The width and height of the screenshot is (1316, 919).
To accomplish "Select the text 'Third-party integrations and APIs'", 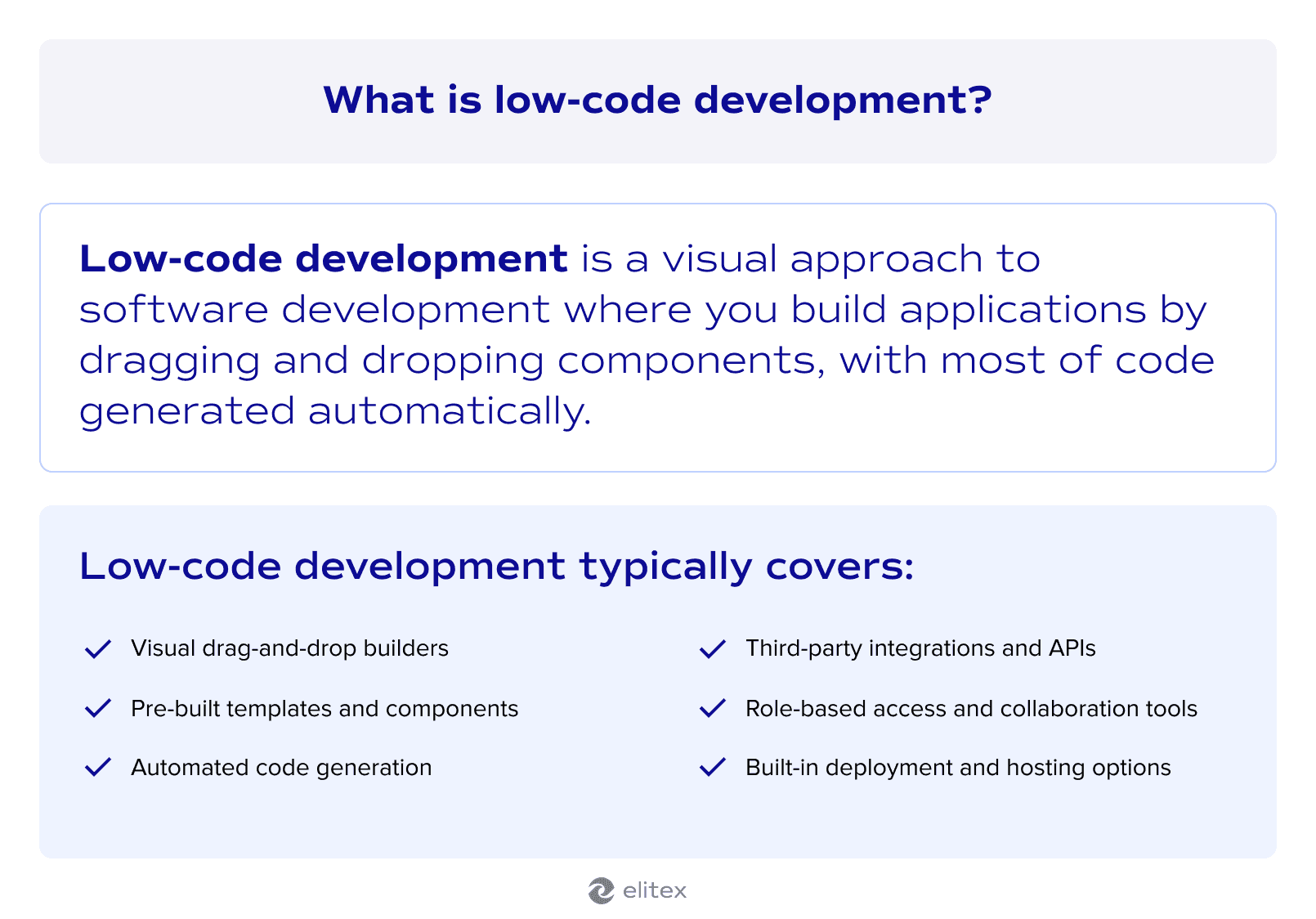I will (x=920, y=648).
